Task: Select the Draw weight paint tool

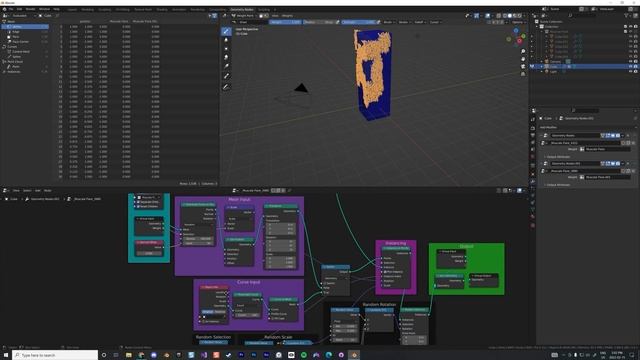Action: click(226, 31)
